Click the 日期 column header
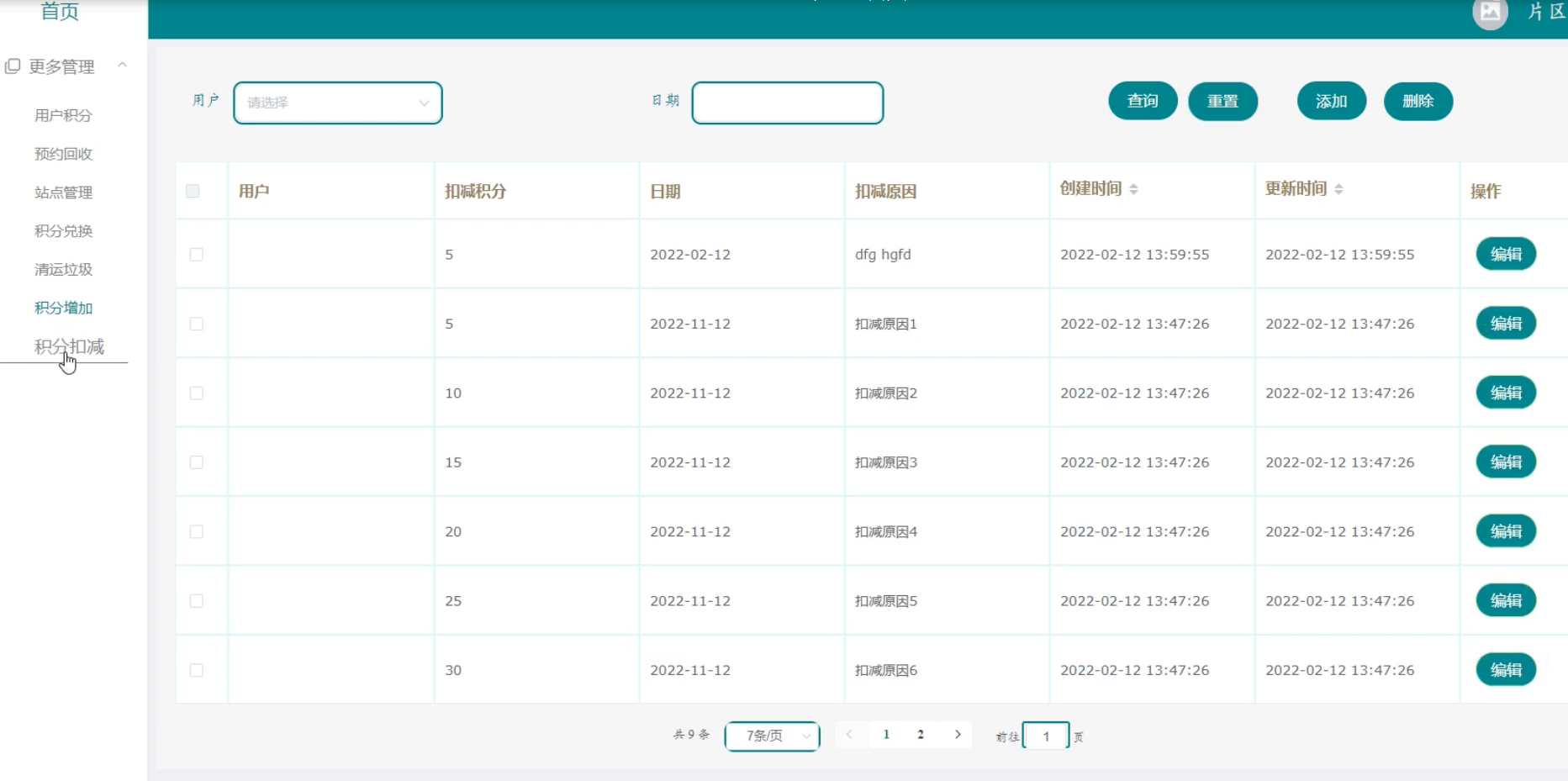The height and width of the screenshot is (781, 1568). tap(665, 191)
